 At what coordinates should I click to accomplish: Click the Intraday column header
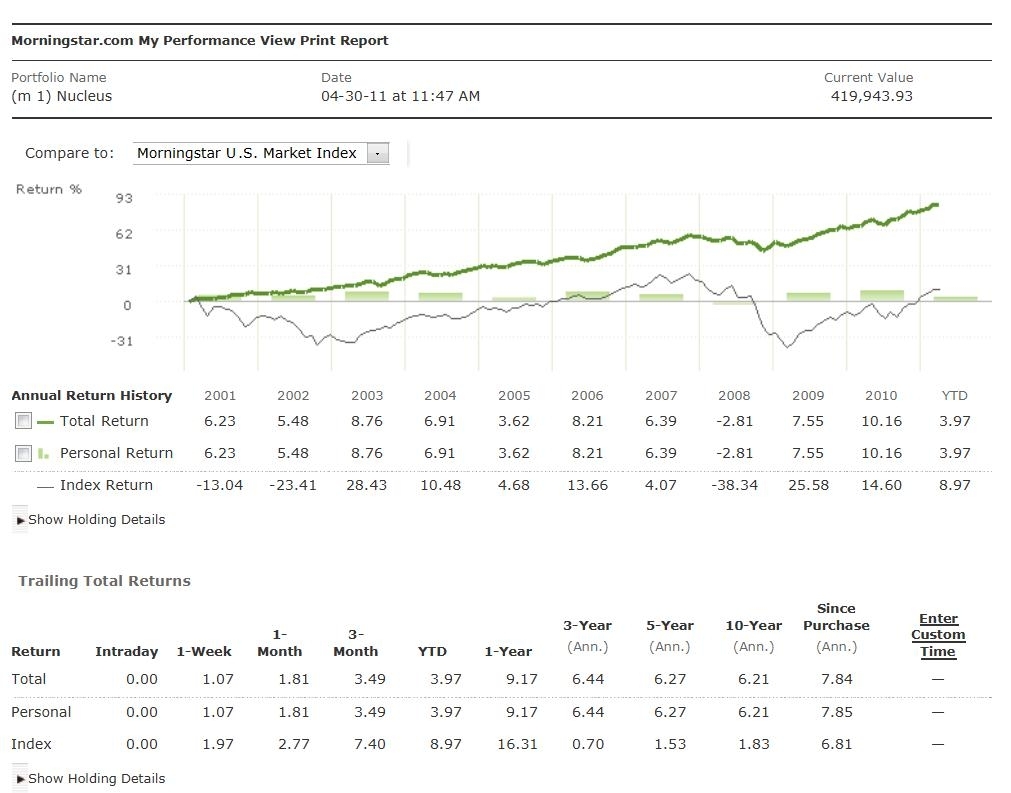click(126, 652)
